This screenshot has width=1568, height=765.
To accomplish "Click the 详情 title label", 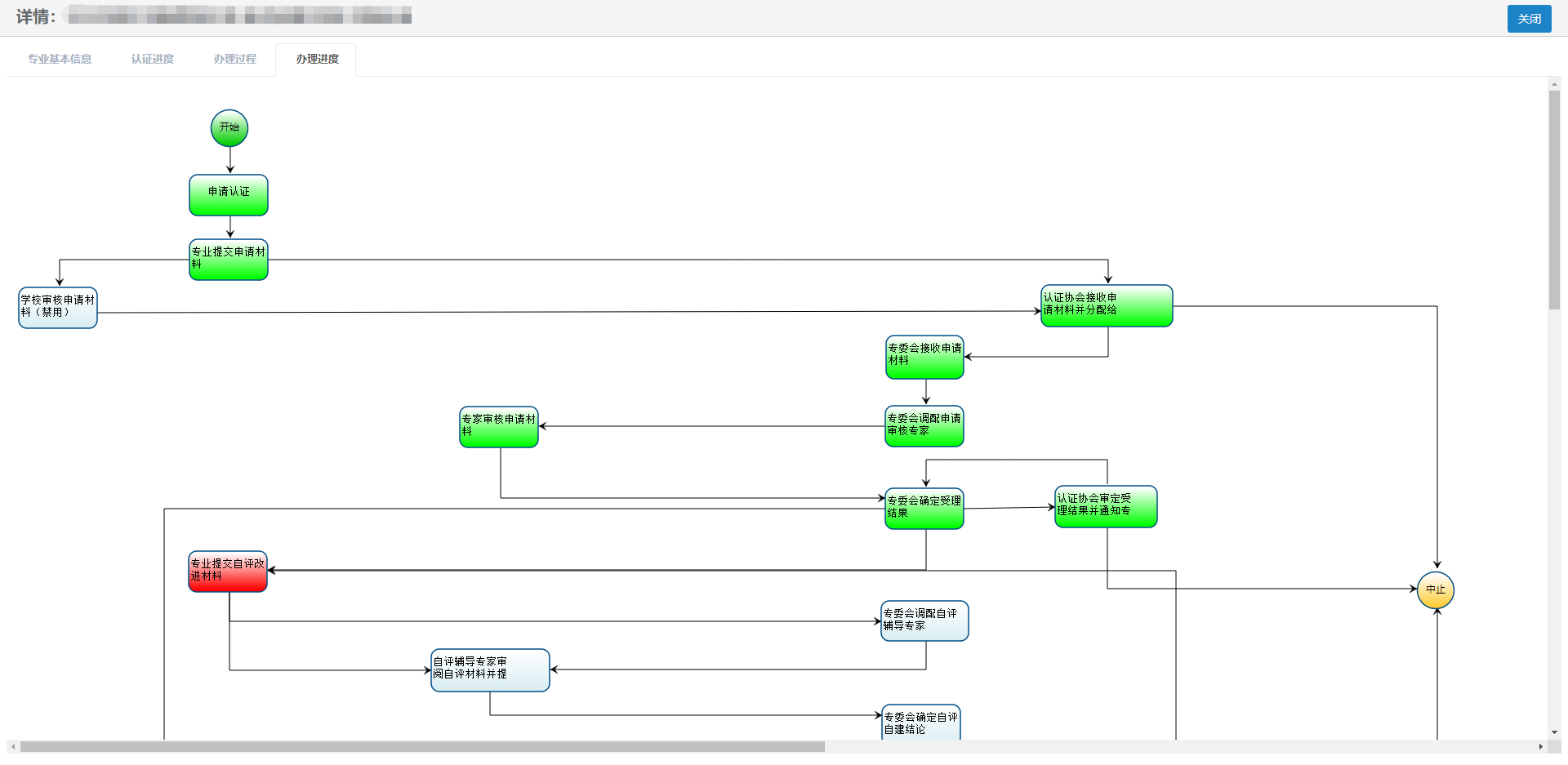I will click(x=36, y=16).
